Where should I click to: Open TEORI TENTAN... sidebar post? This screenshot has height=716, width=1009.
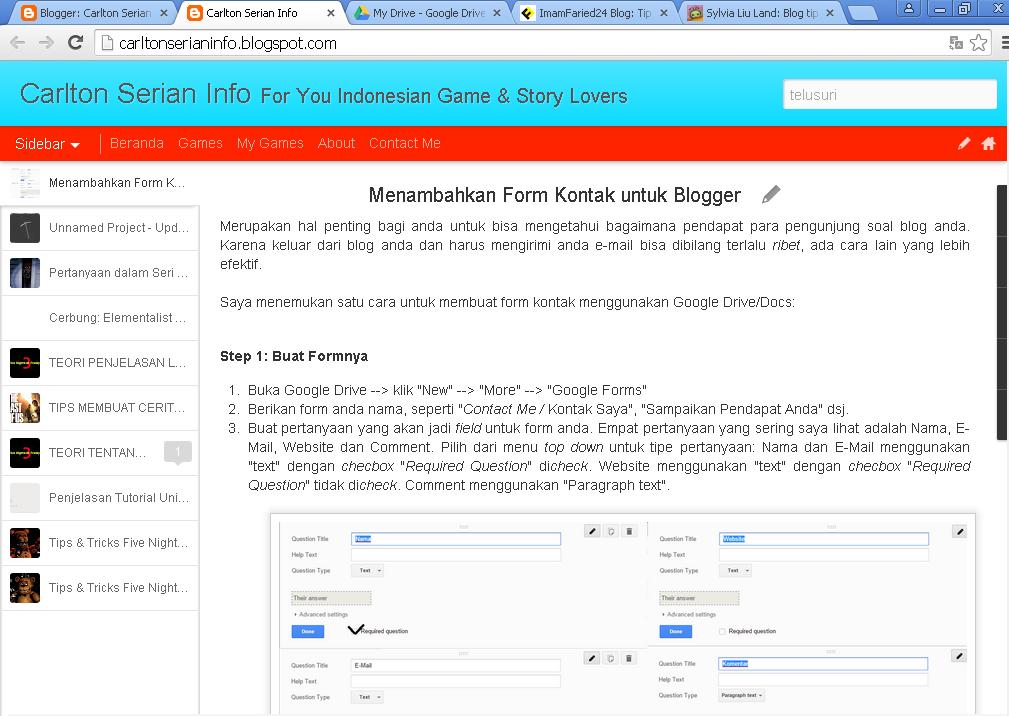pyautogui.click(x=98, y=453)
